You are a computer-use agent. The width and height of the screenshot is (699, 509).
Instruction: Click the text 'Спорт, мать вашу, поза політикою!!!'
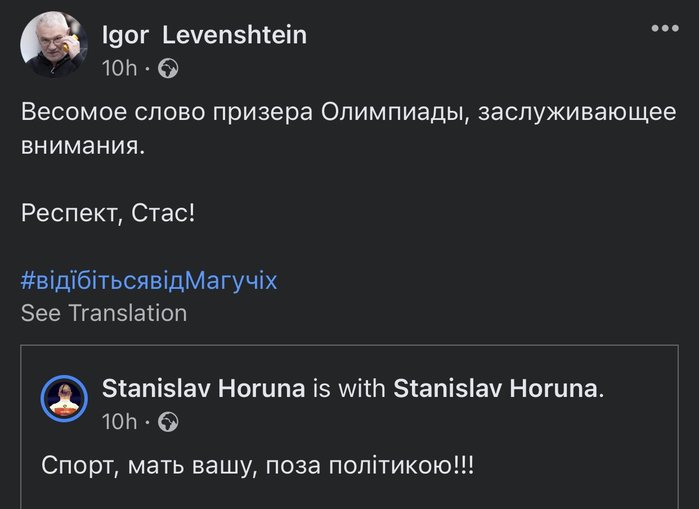point(258,466)
